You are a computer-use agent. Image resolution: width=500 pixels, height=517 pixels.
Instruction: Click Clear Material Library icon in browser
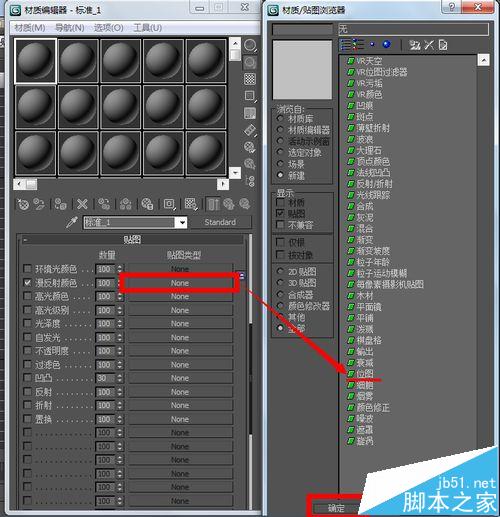pyautogui.click(x=443, y=45)
